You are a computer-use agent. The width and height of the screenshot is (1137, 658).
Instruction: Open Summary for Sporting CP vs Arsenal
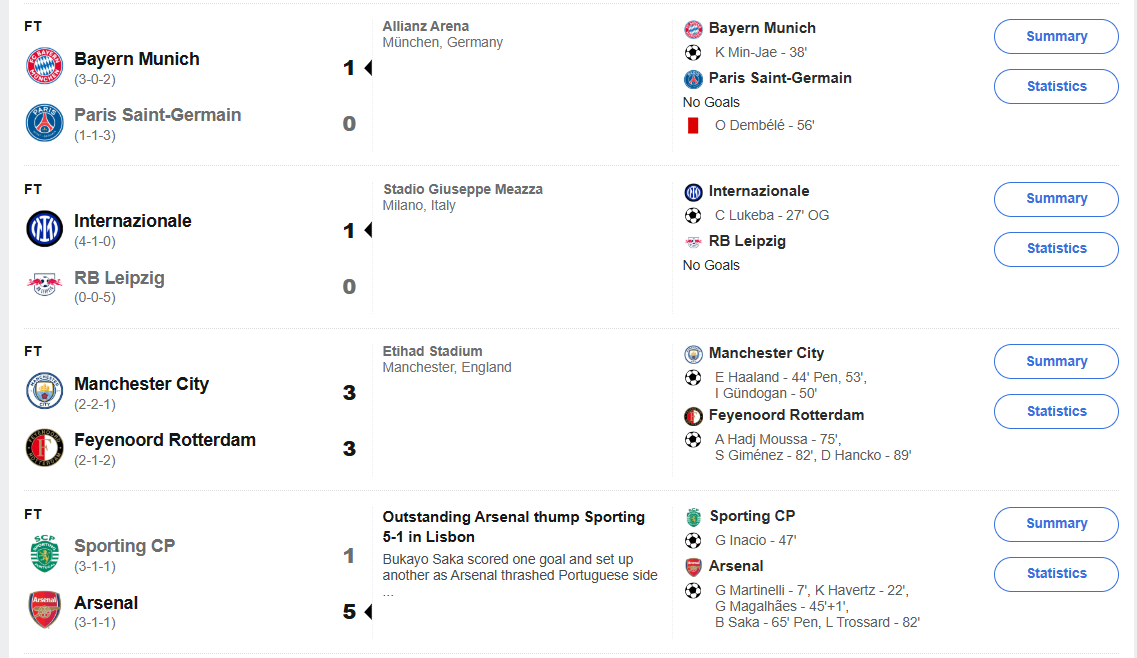pyautogui.click(x=1056, y=524)
